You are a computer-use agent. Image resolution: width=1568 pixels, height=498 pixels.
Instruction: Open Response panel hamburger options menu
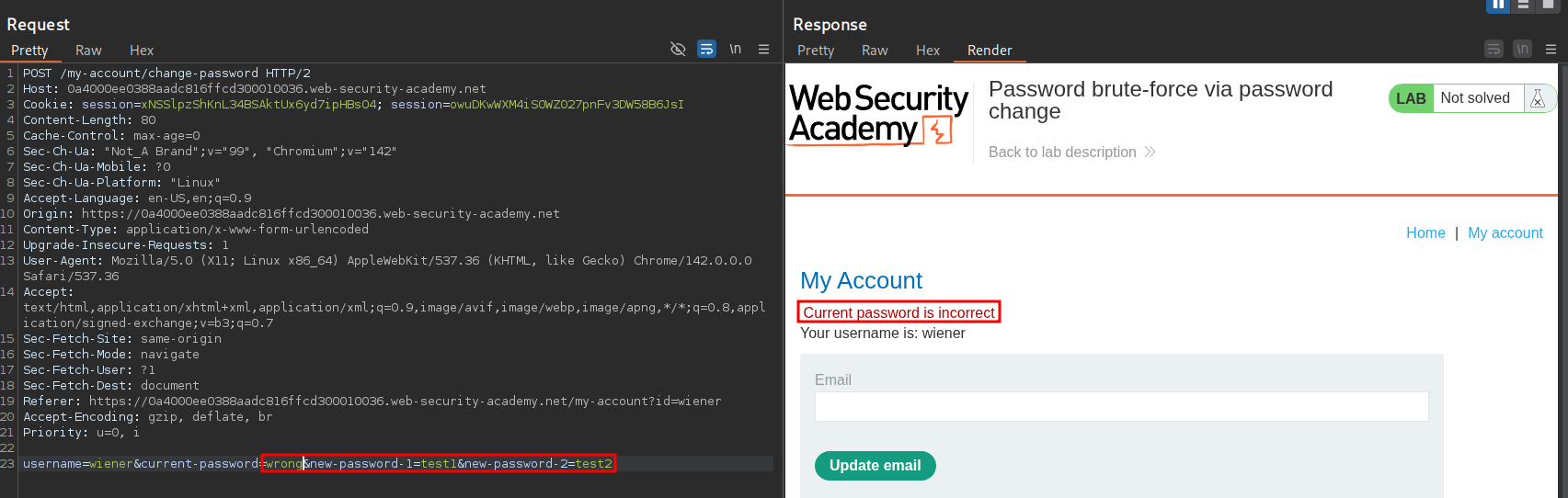tap(1551, 50)
